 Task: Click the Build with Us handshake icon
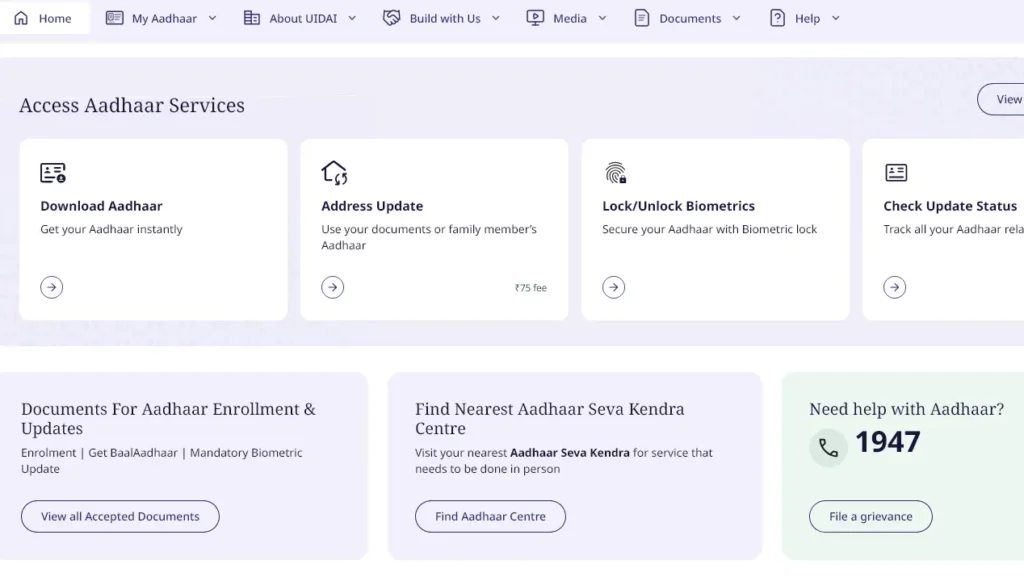coord(391,18)
